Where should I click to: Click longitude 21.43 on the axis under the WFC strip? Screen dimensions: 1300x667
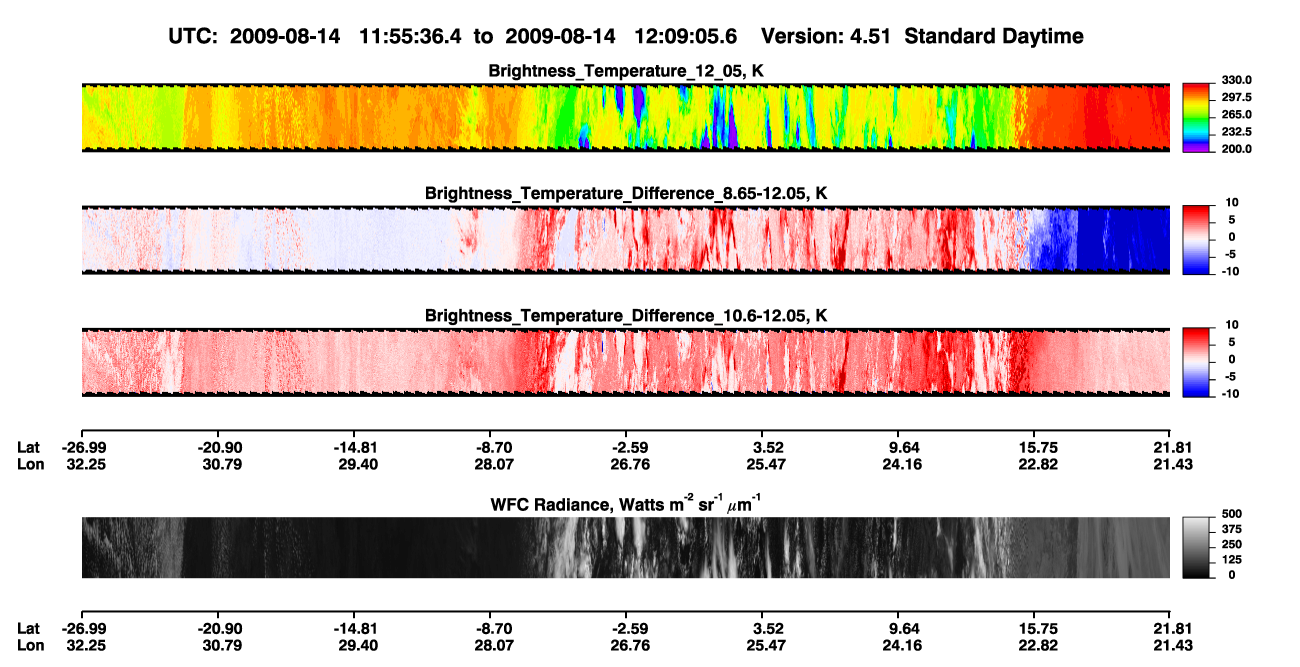(1173, 644)
